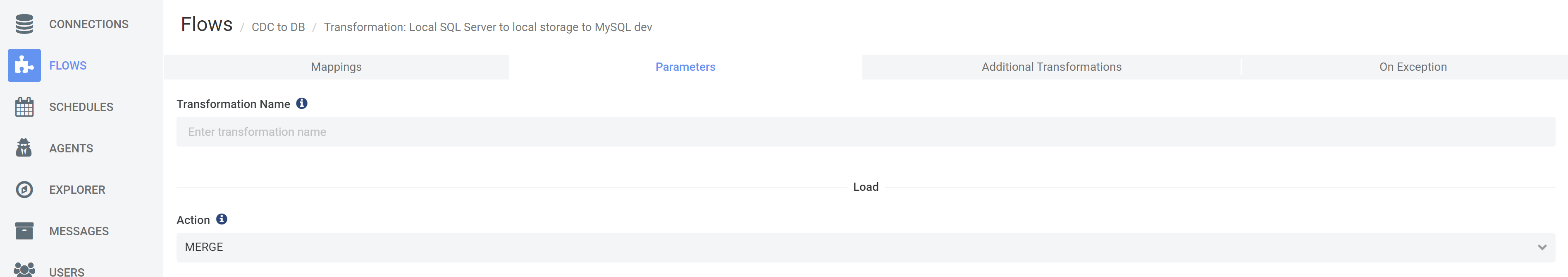Open the Additional Transformations tab
This screenshot has width=1568, height=277.
coord(1051,67)
